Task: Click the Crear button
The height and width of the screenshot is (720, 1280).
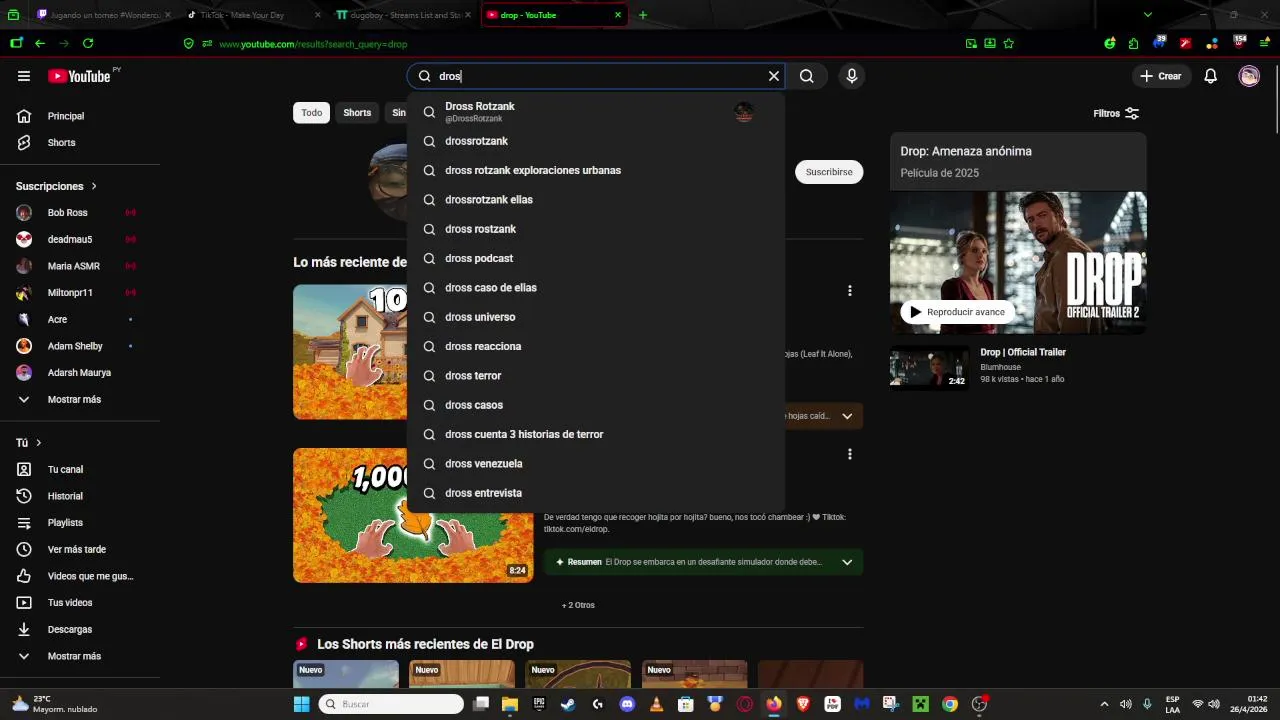Action: [1160, 76]
